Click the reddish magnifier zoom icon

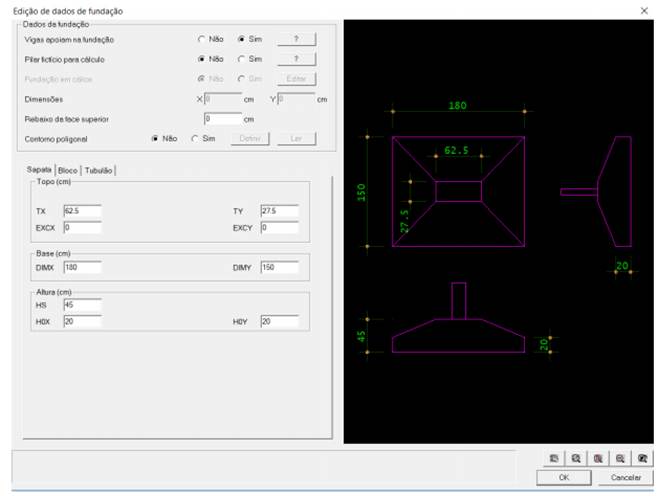pos(598,458)
